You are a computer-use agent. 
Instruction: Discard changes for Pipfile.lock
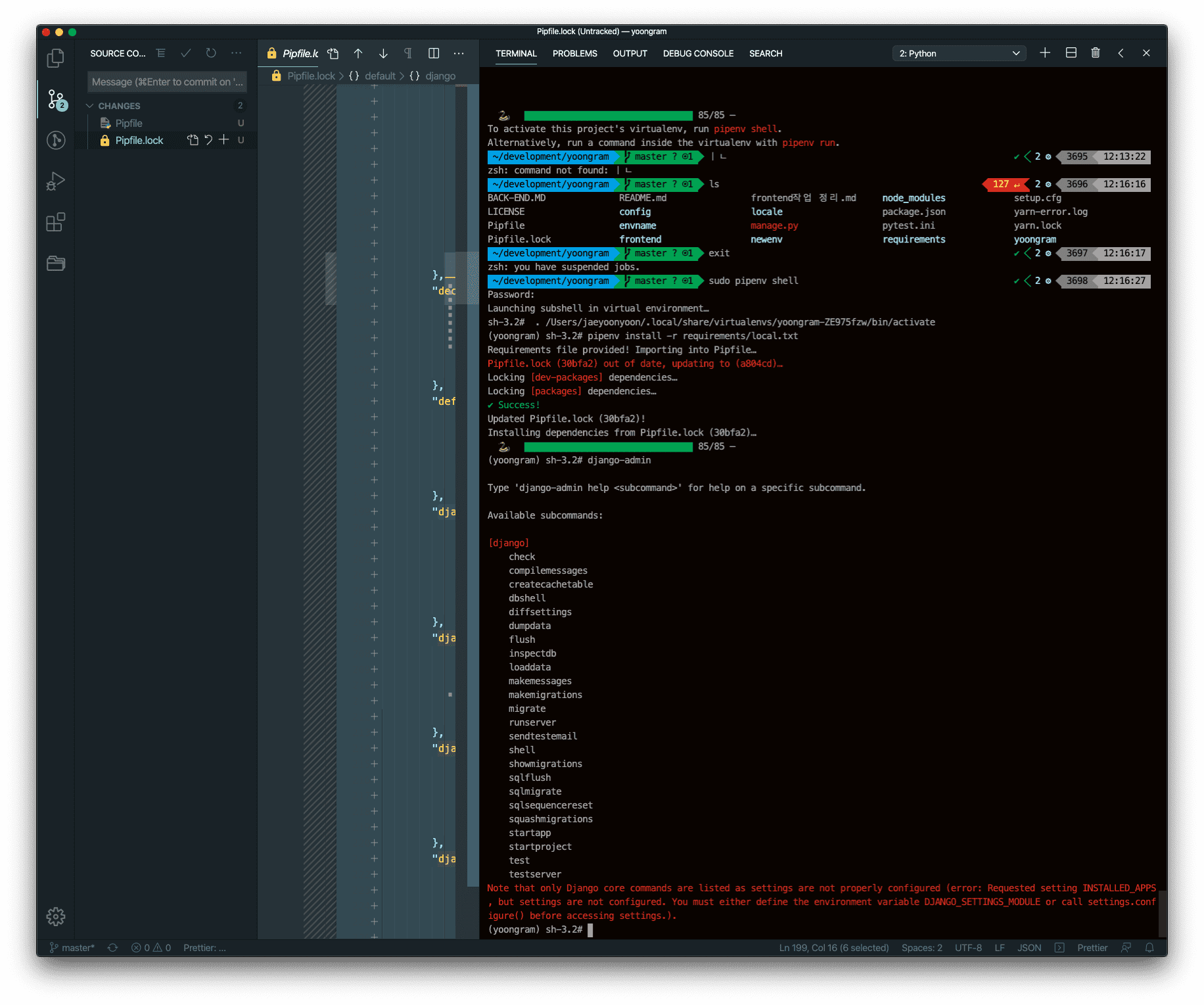(x=208, y=140)
